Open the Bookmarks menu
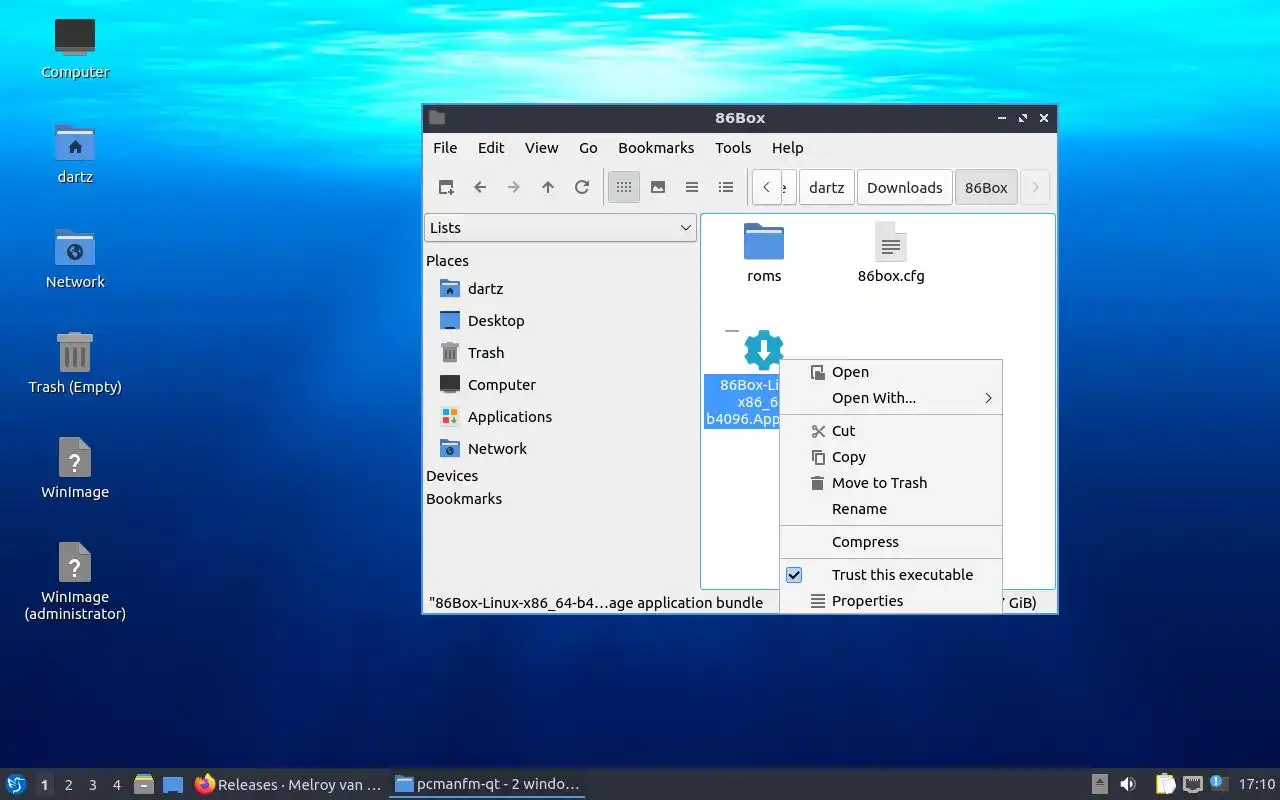 (656, 148)
